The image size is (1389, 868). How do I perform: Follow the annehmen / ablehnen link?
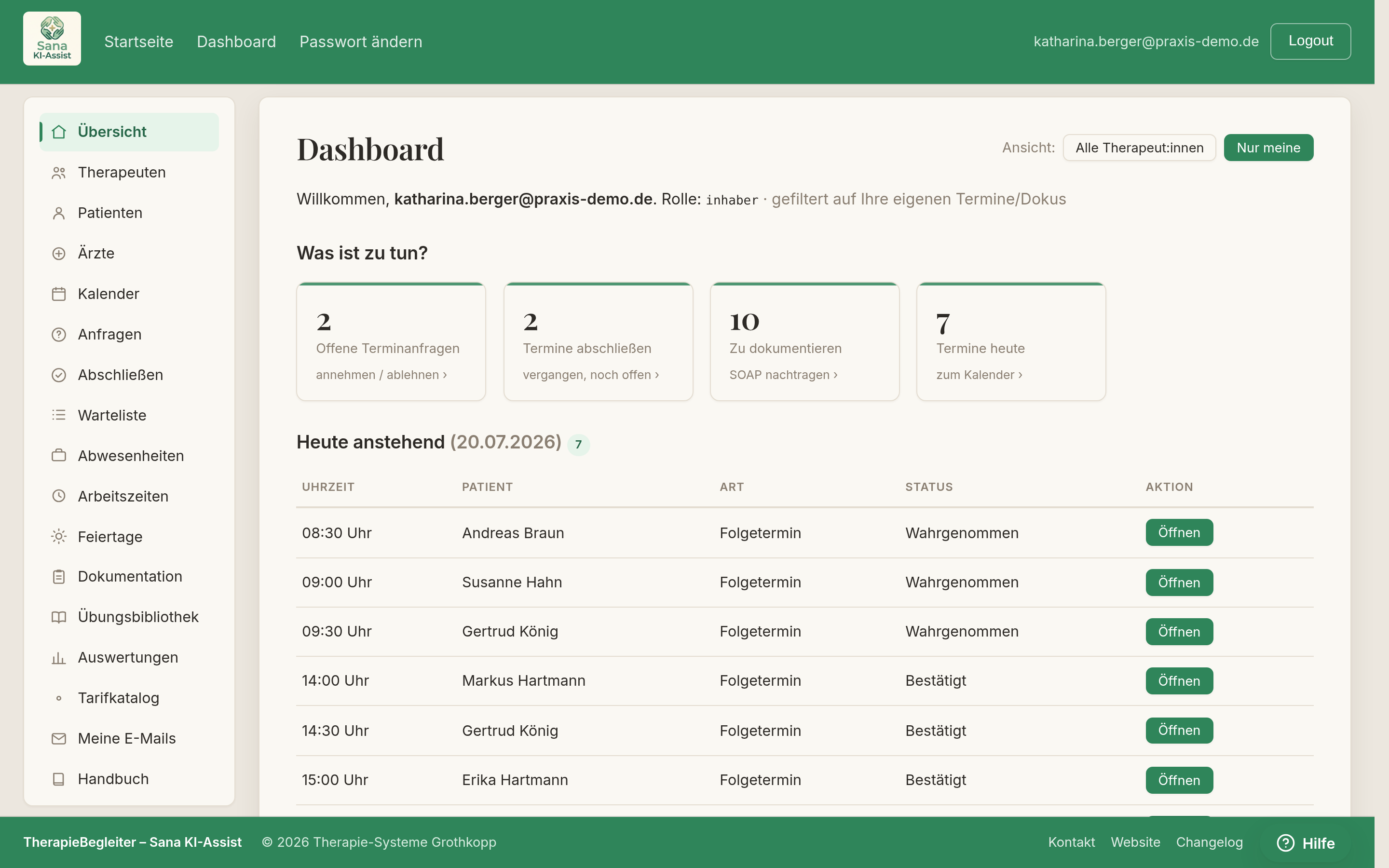[x=381, y=375]
